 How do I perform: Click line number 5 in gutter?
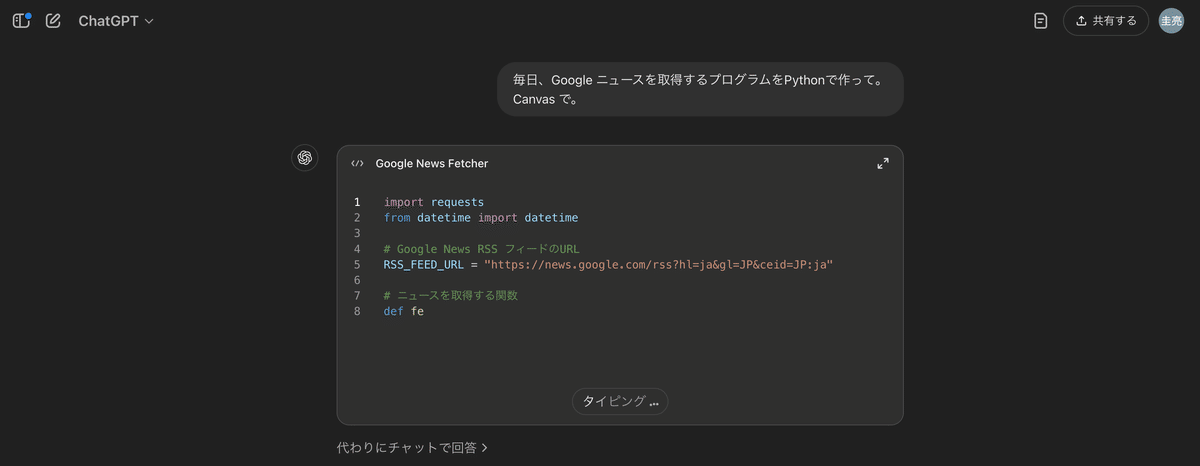tap(357, 265)
